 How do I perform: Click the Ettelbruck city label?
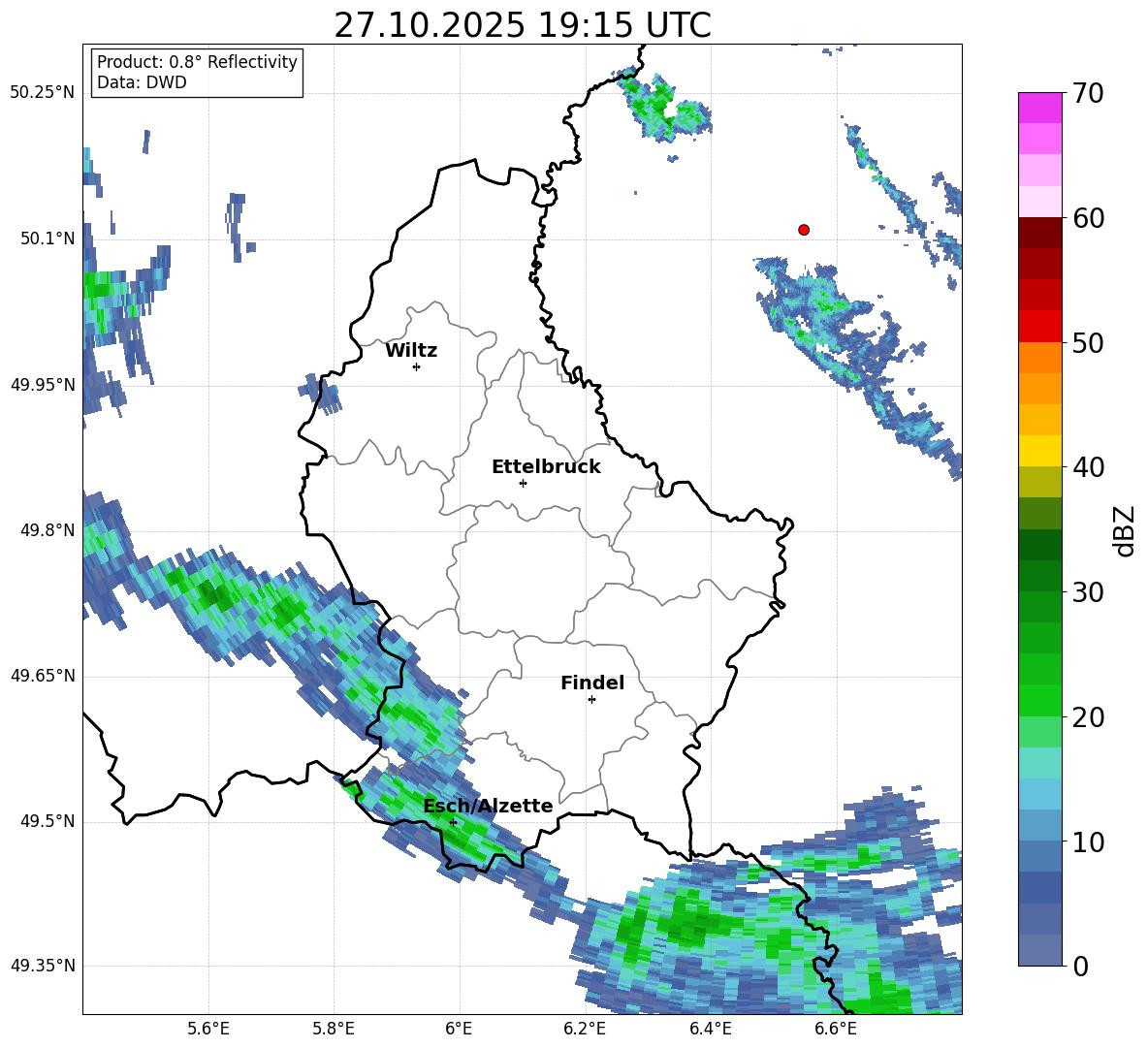pyautogui.click(x=546, y=467)
